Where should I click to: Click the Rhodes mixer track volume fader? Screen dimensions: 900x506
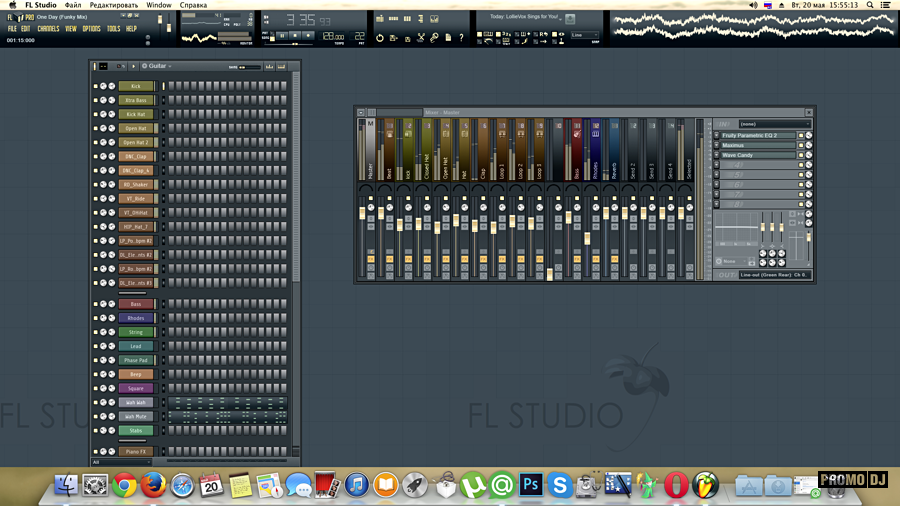(x=587, y=238)
